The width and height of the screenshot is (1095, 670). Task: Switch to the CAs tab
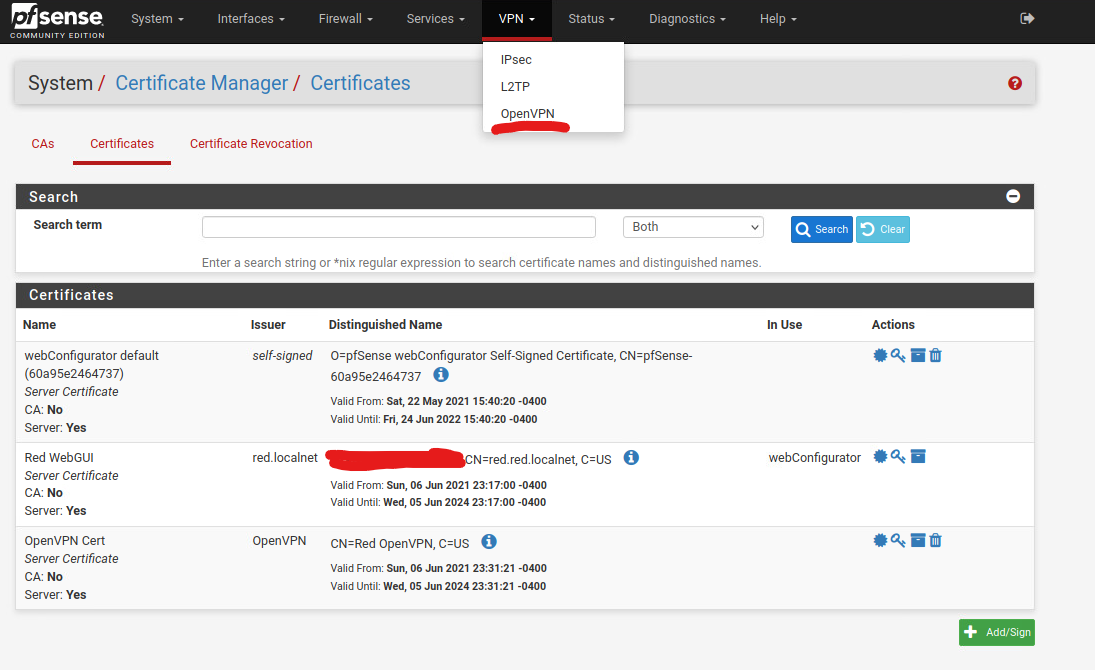(43, 144)
